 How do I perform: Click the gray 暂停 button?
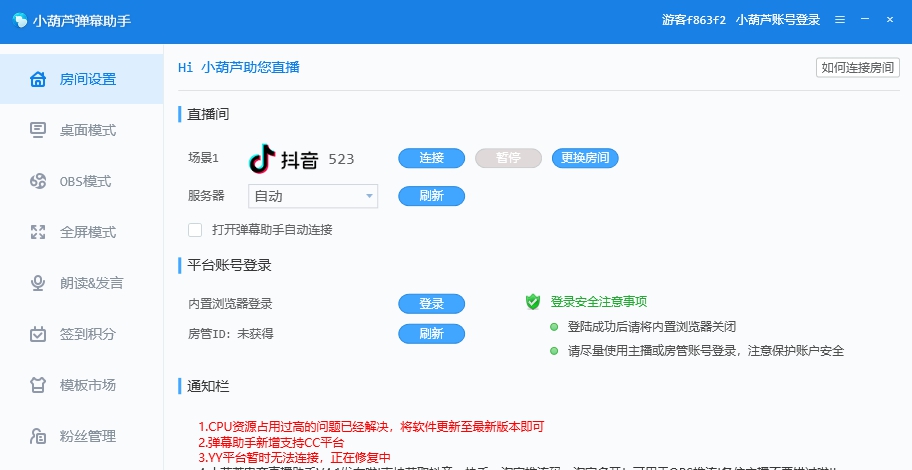[508, 158]
